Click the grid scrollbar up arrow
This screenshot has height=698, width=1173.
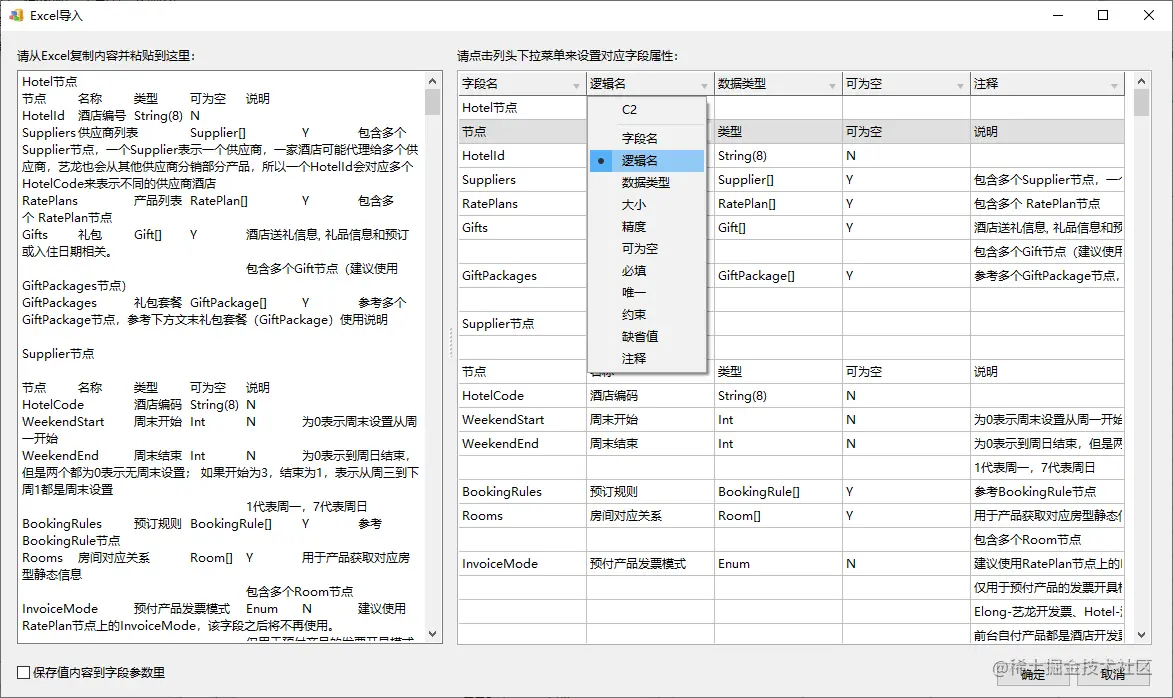point(1141,81)
